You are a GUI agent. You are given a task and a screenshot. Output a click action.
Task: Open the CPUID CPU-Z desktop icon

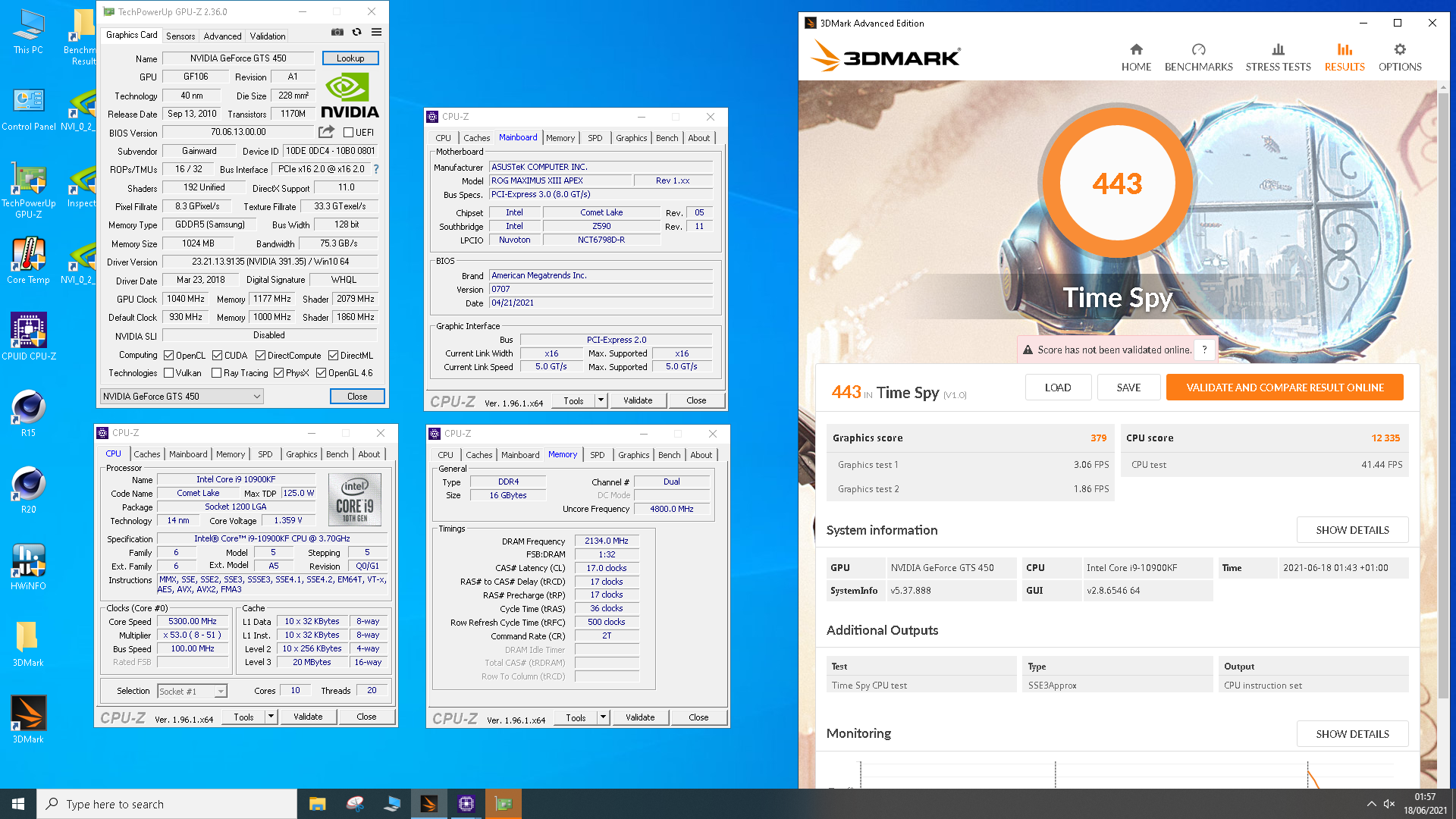(28, 336)
